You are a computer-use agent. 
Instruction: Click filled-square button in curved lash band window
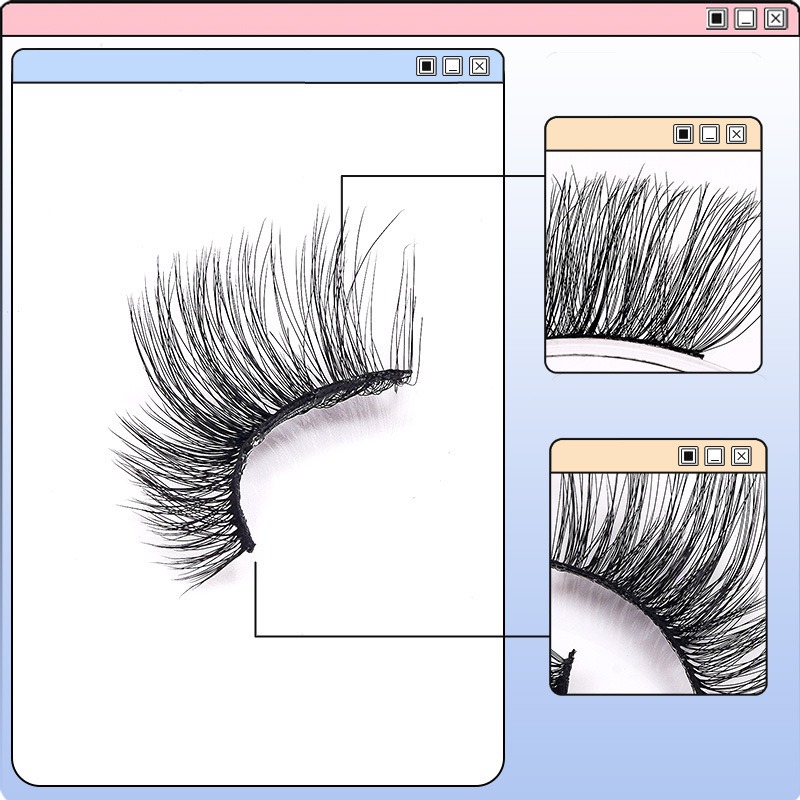(688, 456)
